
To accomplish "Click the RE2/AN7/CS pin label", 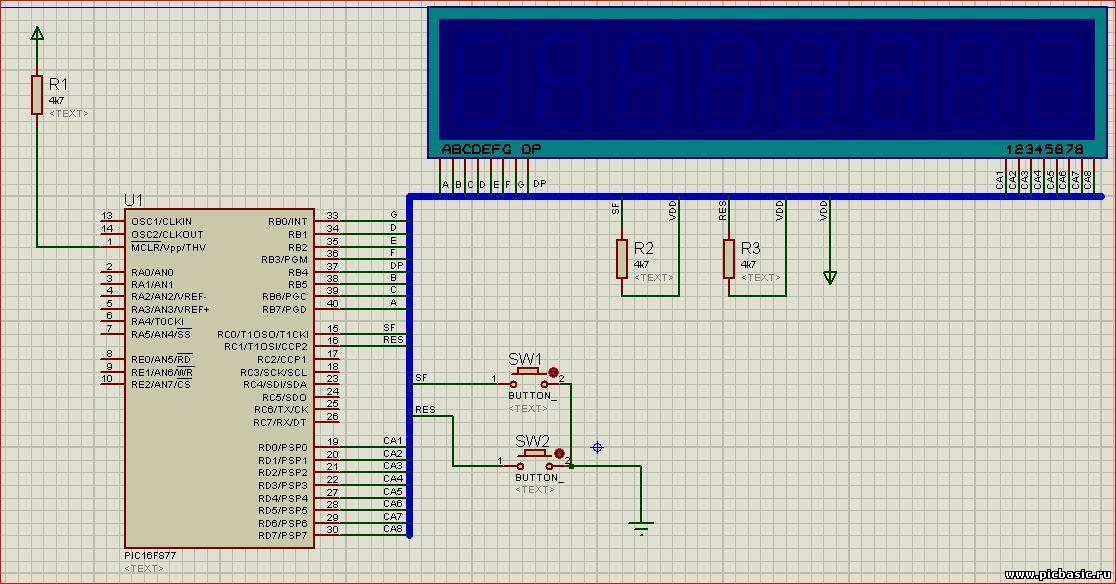I will click(x=161, y=384).
